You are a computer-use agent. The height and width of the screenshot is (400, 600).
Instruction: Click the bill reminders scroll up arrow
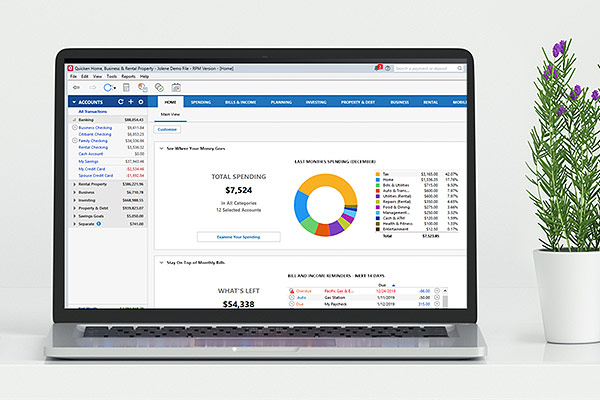(x=445, y=291)
